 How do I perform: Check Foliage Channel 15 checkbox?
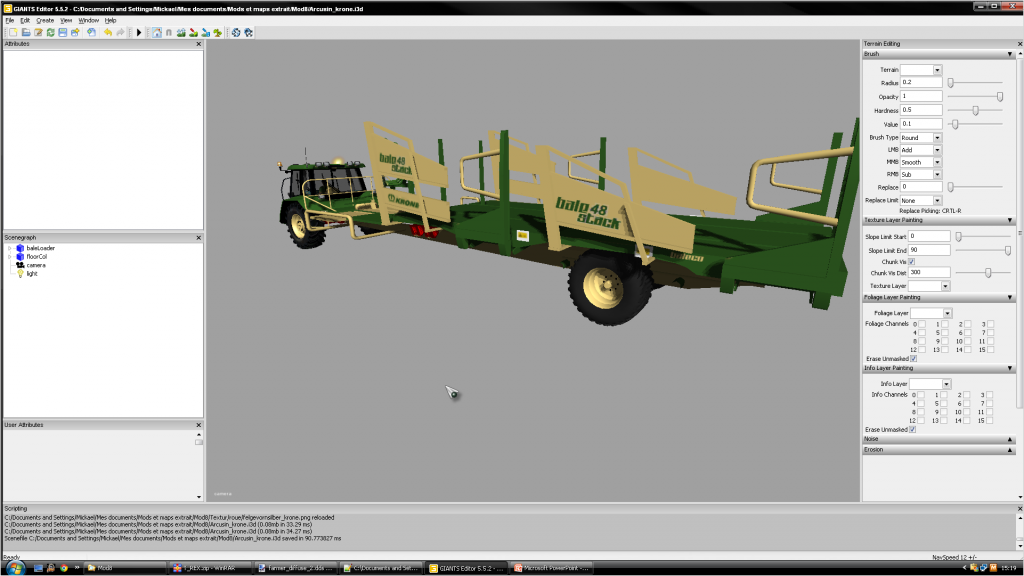[991, 350]
